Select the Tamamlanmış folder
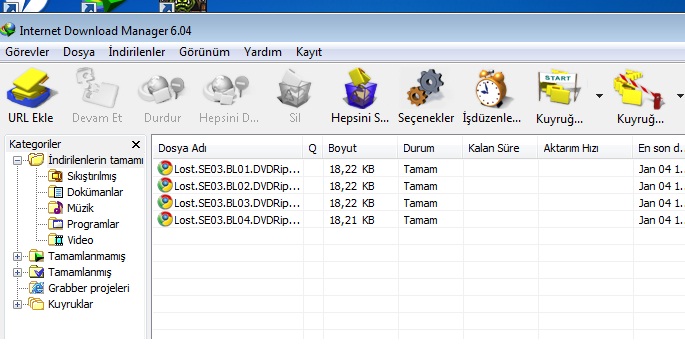 [80, 272]
